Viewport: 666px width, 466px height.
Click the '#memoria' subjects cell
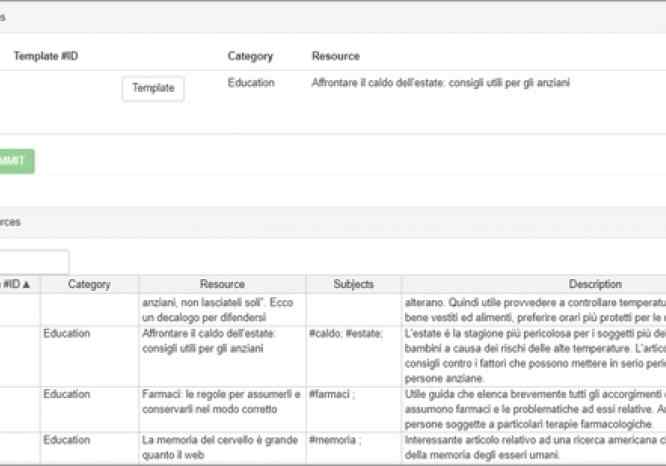coord(335,439)
